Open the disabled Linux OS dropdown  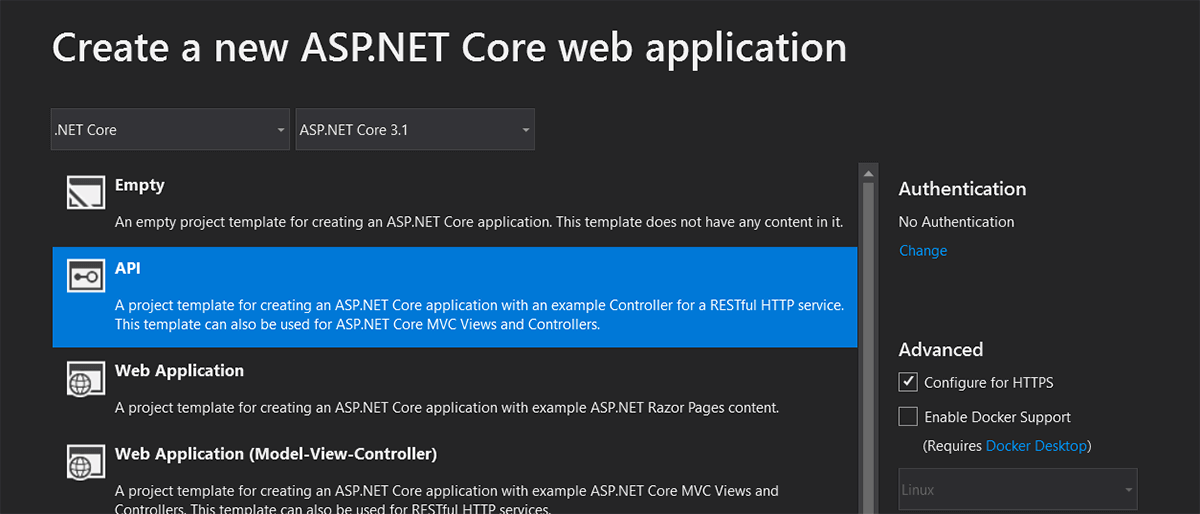point(1018,490)
